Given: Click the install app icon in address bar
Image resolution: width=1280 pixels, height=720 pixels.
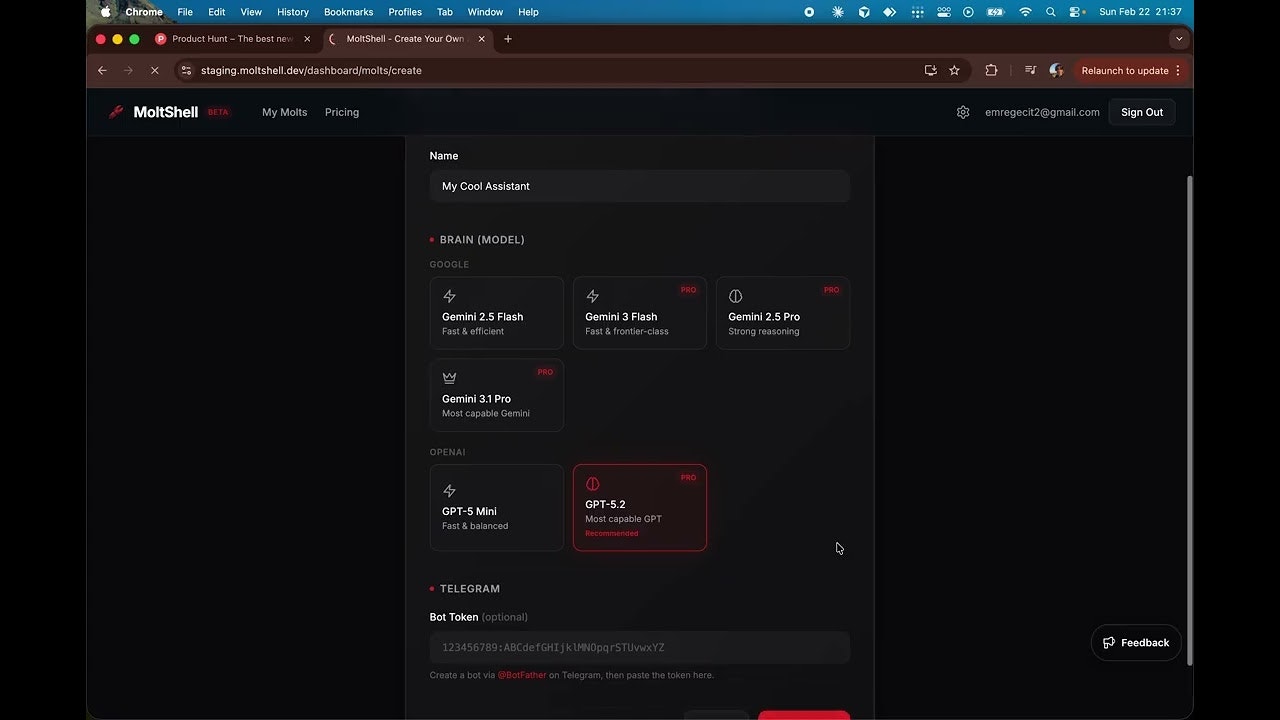Looking at the screenshot, I should 930,71.
